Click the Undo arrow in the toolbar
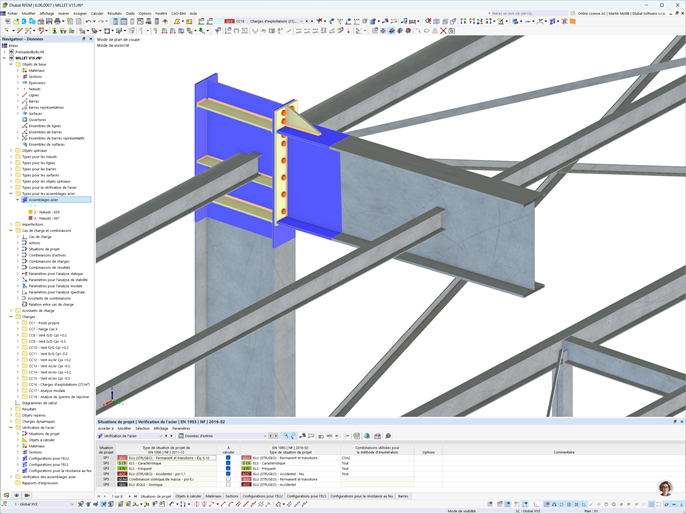This screenshot has height=514, width=686. click(88, 21)
